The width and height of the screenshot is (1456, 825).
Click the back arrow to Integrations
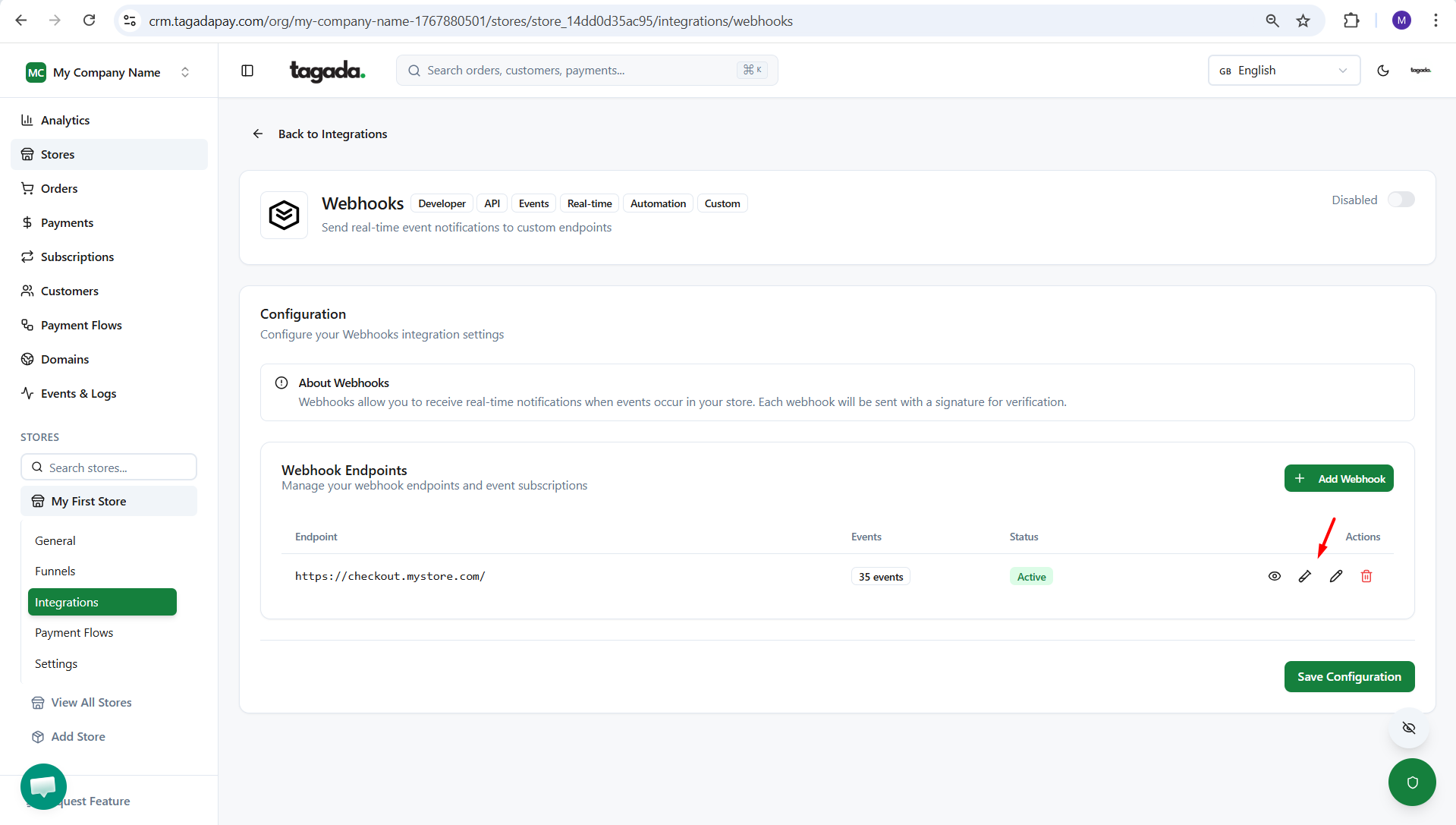pyautogui.click(x=258, y=134)
